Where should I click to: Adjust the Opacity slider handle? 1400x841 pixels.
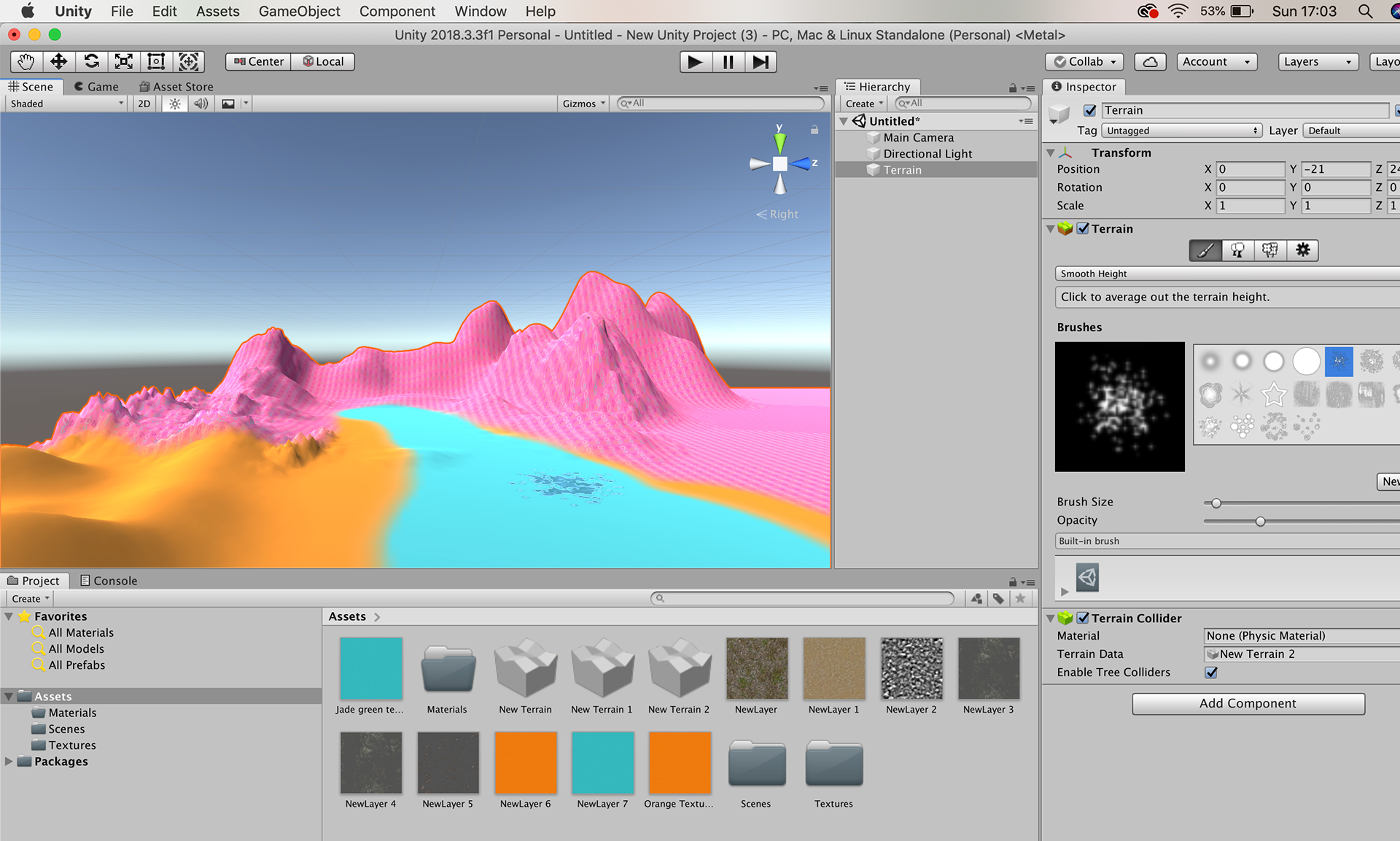point(1260,521)
